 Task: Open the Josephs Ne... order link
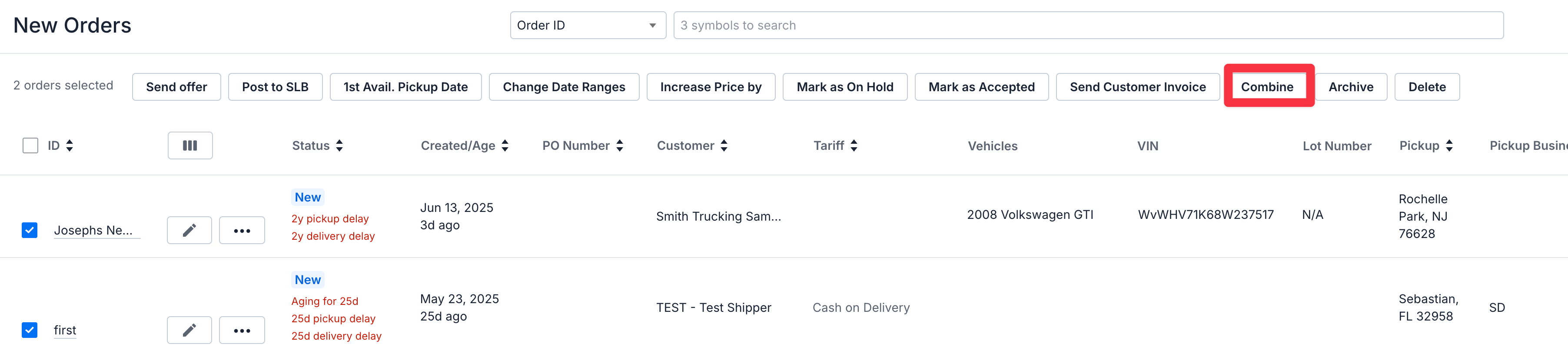point(93,231)
